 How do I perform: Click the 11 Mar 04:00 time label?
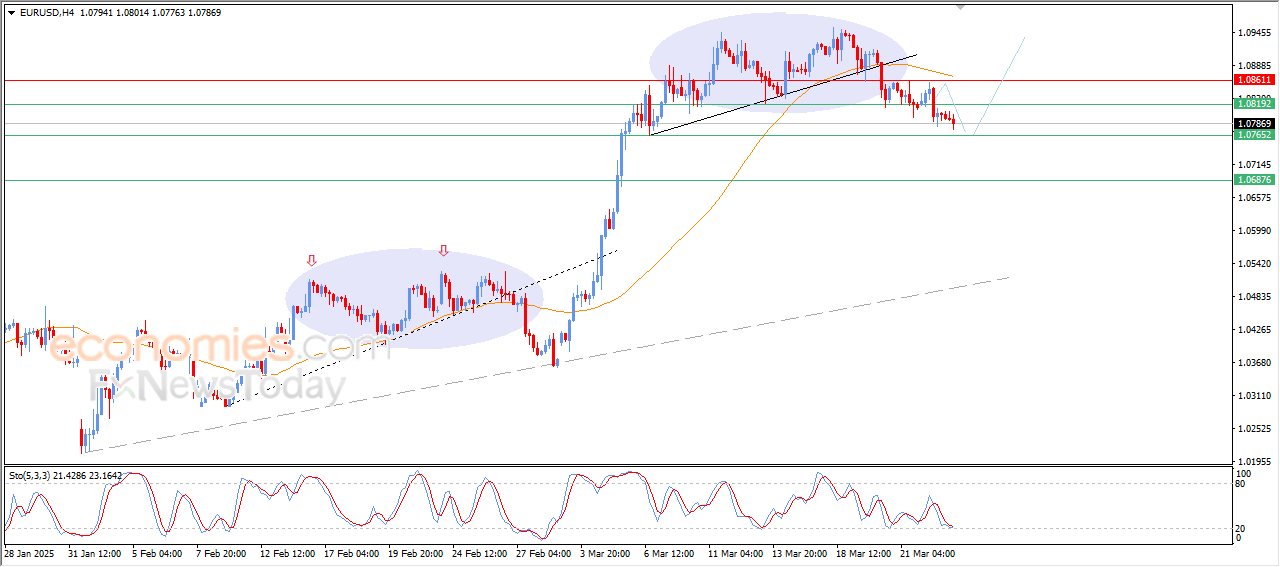[x=737, y=552]
